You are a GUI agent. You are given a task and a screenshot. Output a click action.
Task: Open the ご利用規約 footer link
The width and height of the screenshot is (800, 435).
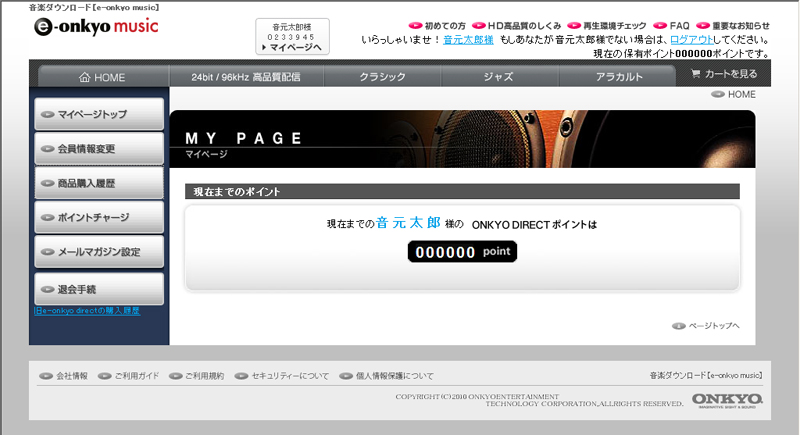pos(196,376)
